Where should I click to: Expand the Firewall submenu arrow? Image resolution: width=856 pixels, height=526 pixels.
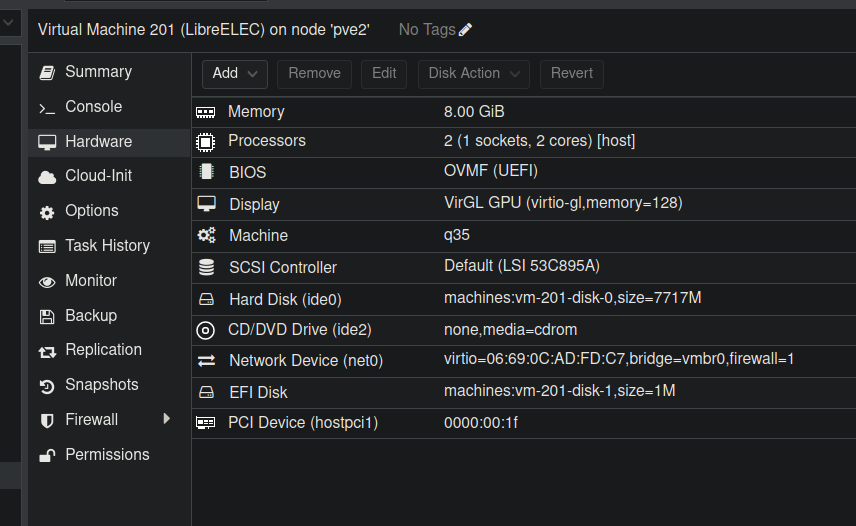[167, 419]
